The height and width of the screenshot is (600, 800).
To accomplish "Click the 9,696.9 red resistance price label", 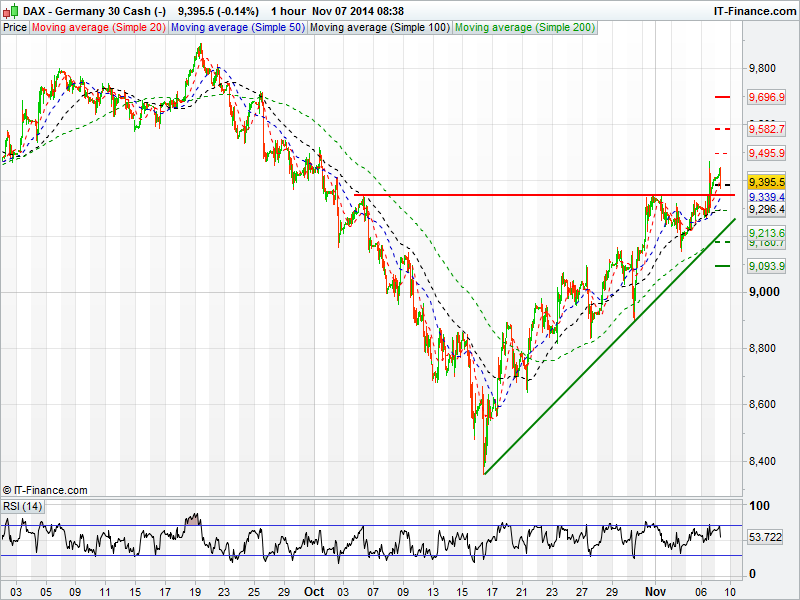I will click(766, 97).
